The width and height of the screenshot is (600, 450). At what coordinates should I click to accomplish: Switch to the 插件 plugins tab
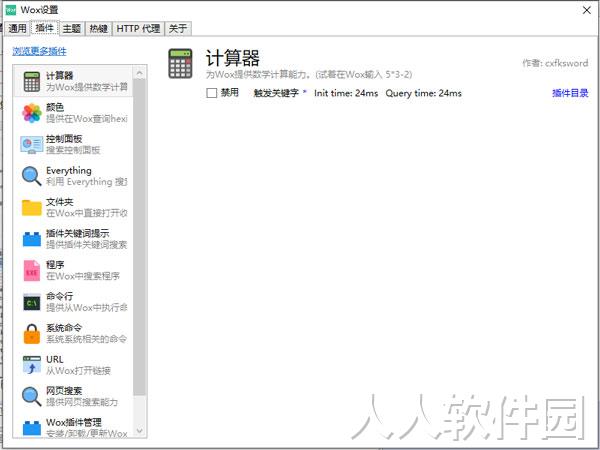45,28
